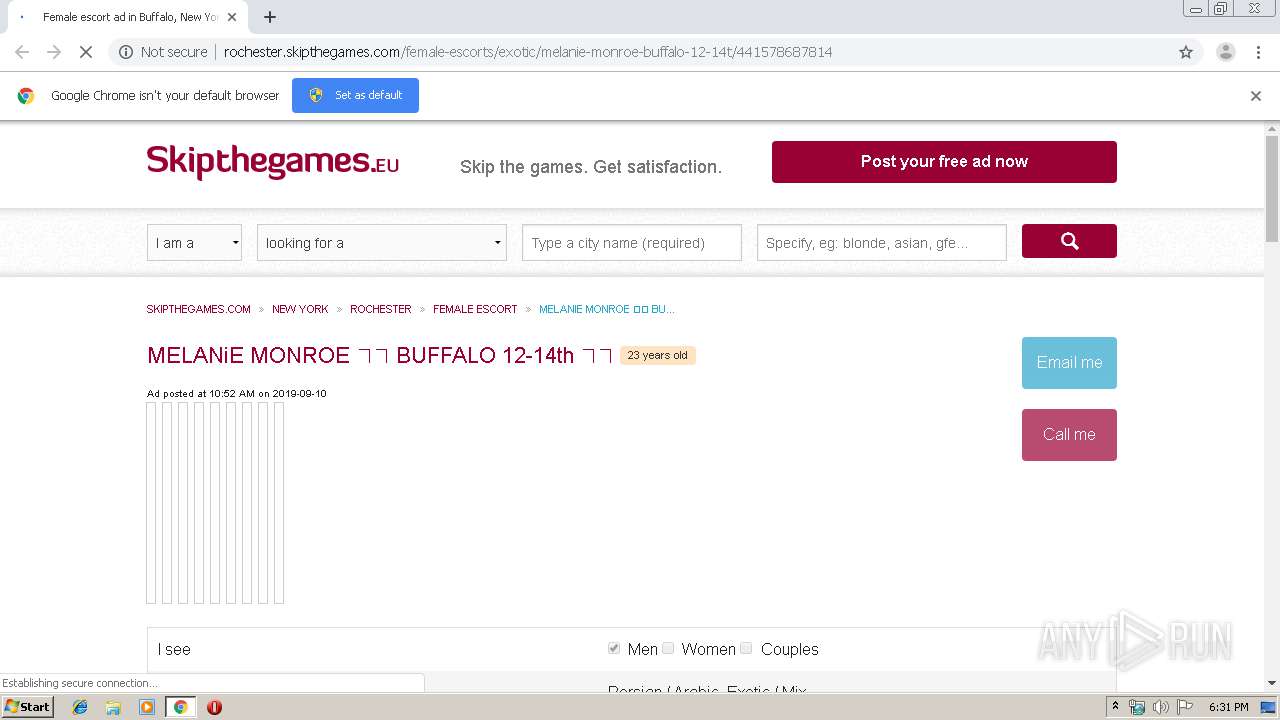Launch Internet Explorer from taskbar
Viewport: 1280px width, 720px height.
tap(80, 707)
